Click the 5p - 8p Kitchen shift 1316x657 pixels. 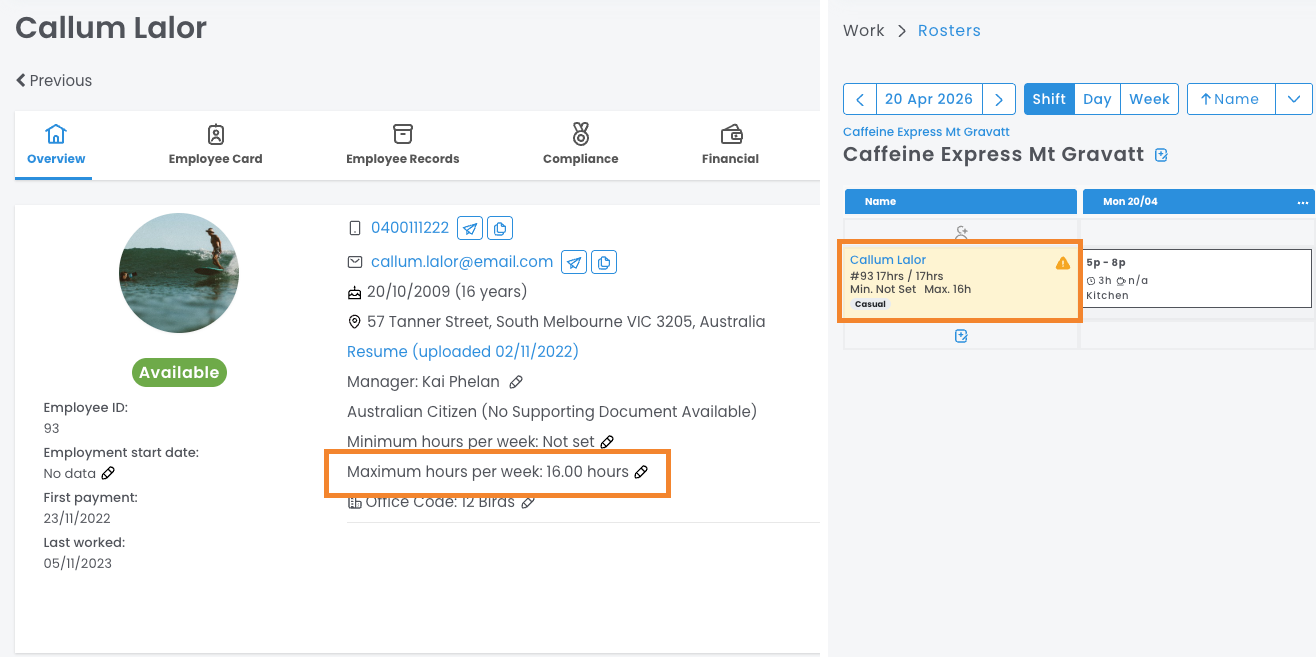[x=1196, y=278]
